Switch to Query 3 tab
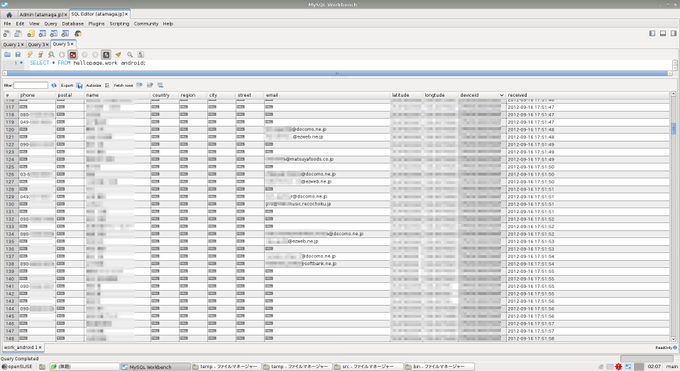 [x=38, y=45]
